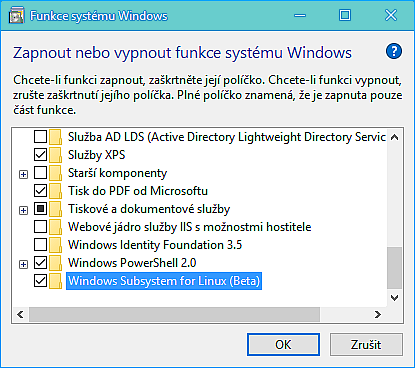
Task: Confirm changes with the OK button
Action: pyautogui.click(x=283, y=344)
